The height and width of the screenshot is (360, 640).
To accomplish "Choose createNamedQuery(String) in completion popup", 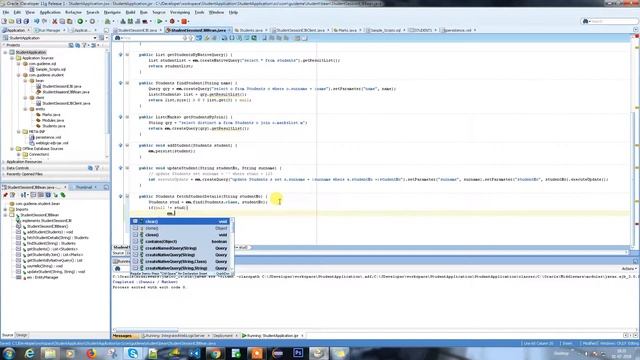I will tap(180, 248).
